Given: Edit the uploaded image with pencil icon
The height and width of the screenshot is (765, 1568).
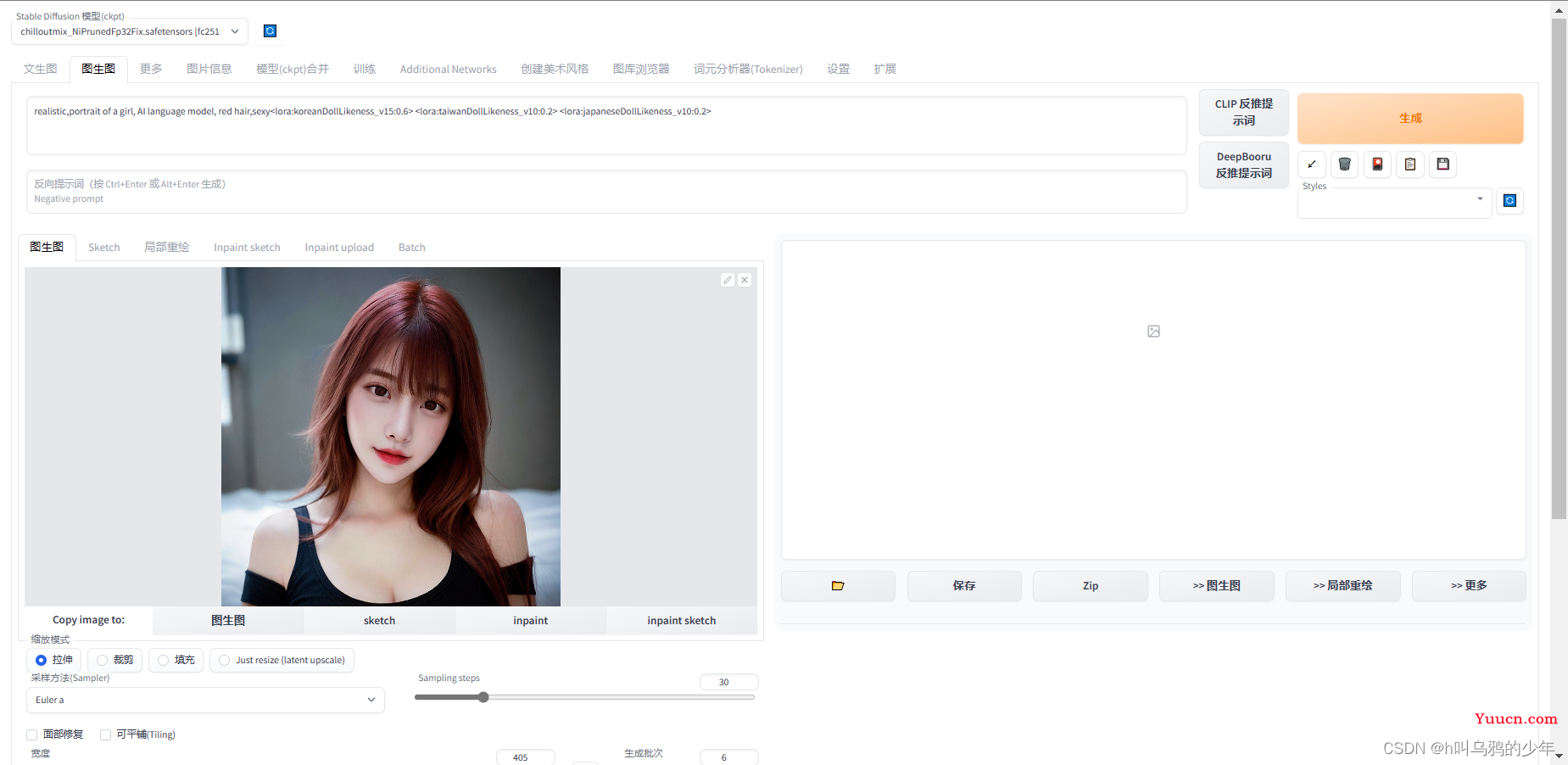Looking at the screenshot, I should point(728,280).
